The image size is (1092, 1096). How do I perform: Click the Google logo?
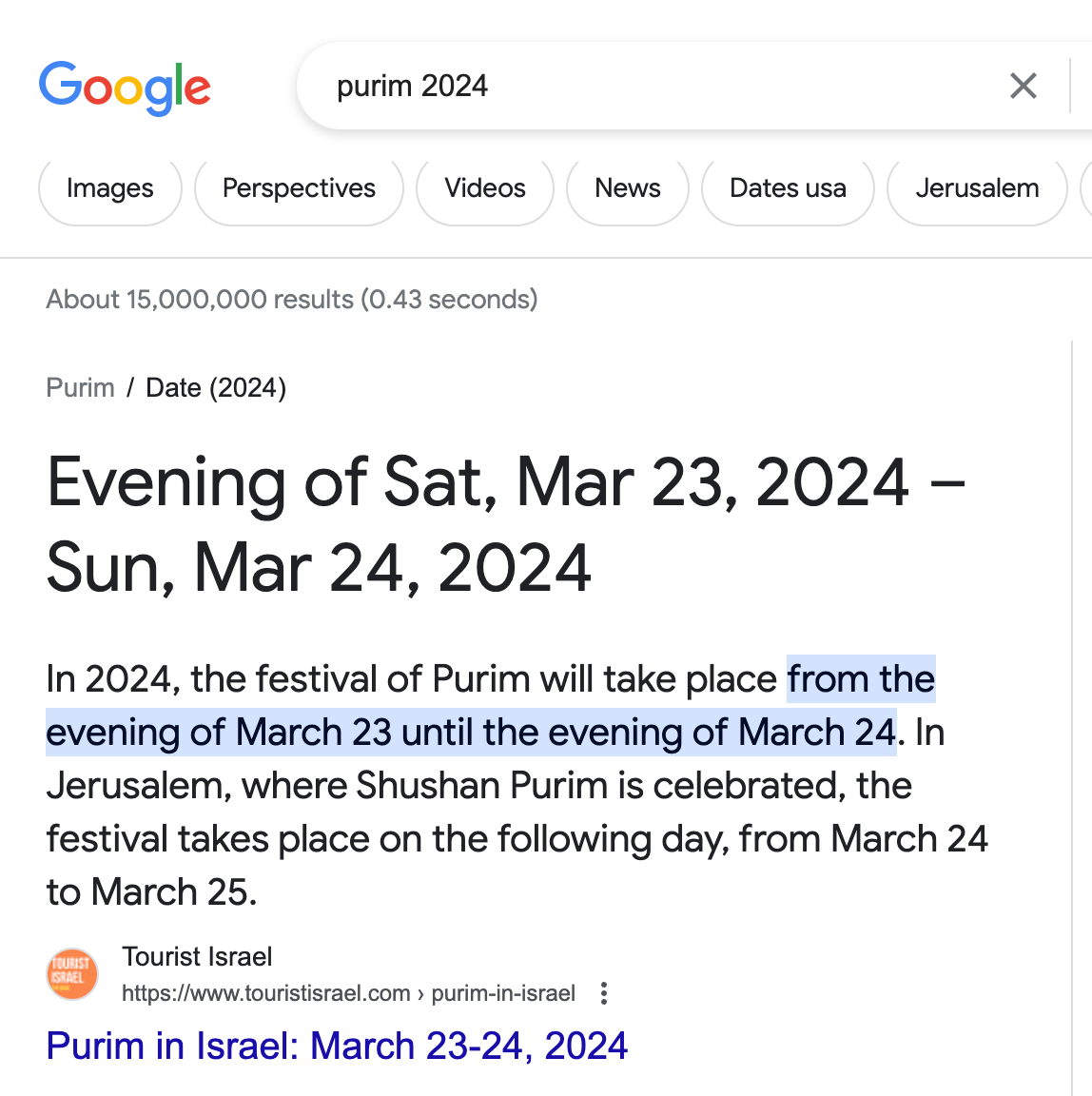(125, 88)
